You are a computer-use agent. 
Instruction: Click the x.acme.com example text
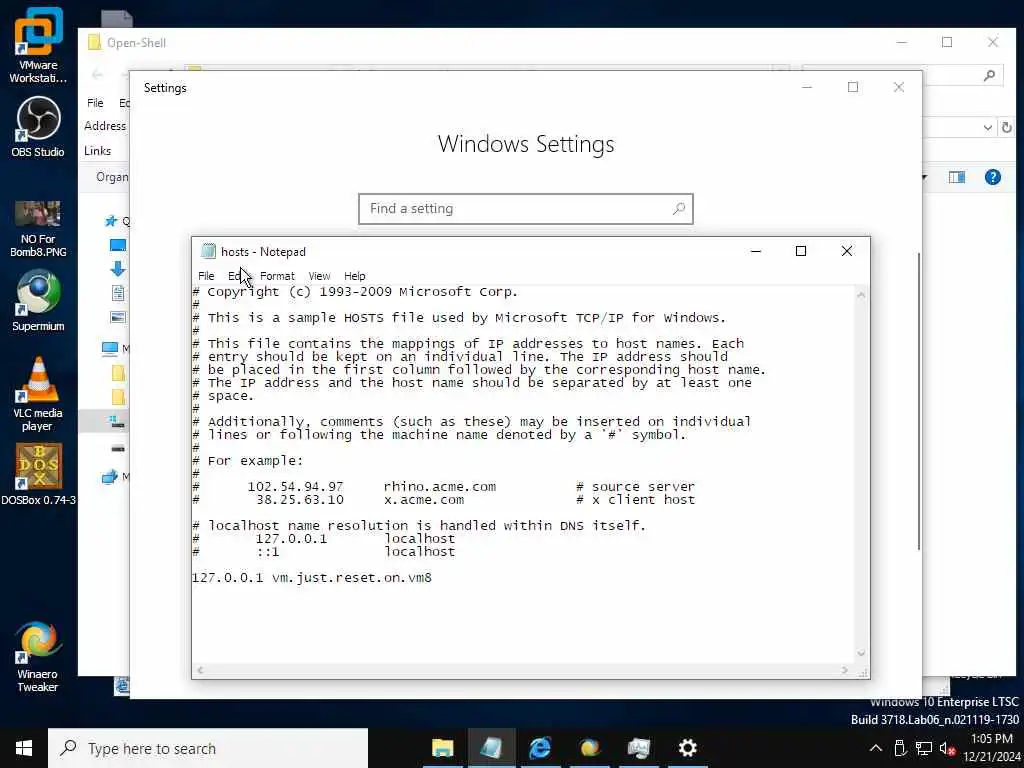(424, 500)
